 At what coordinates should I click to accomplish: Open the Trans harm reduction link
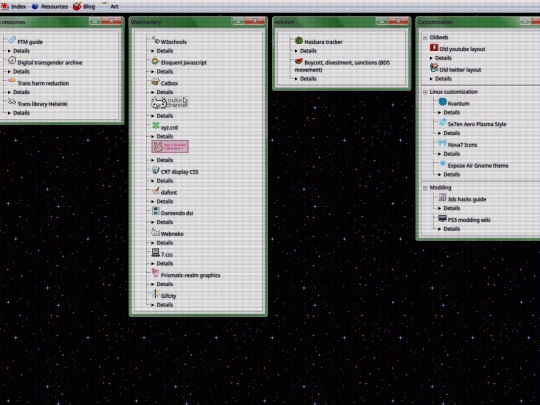coord(43,83)
